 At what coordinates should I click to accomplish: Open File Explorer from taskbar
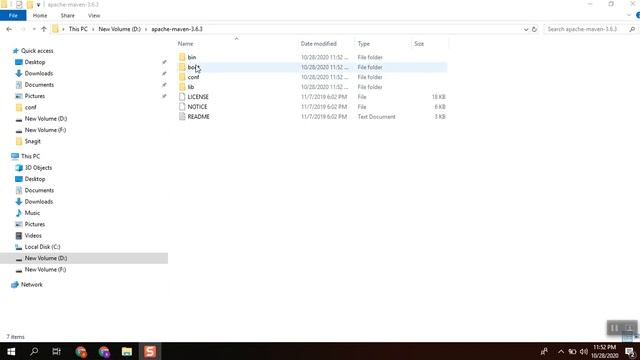[x=127, y=351]
